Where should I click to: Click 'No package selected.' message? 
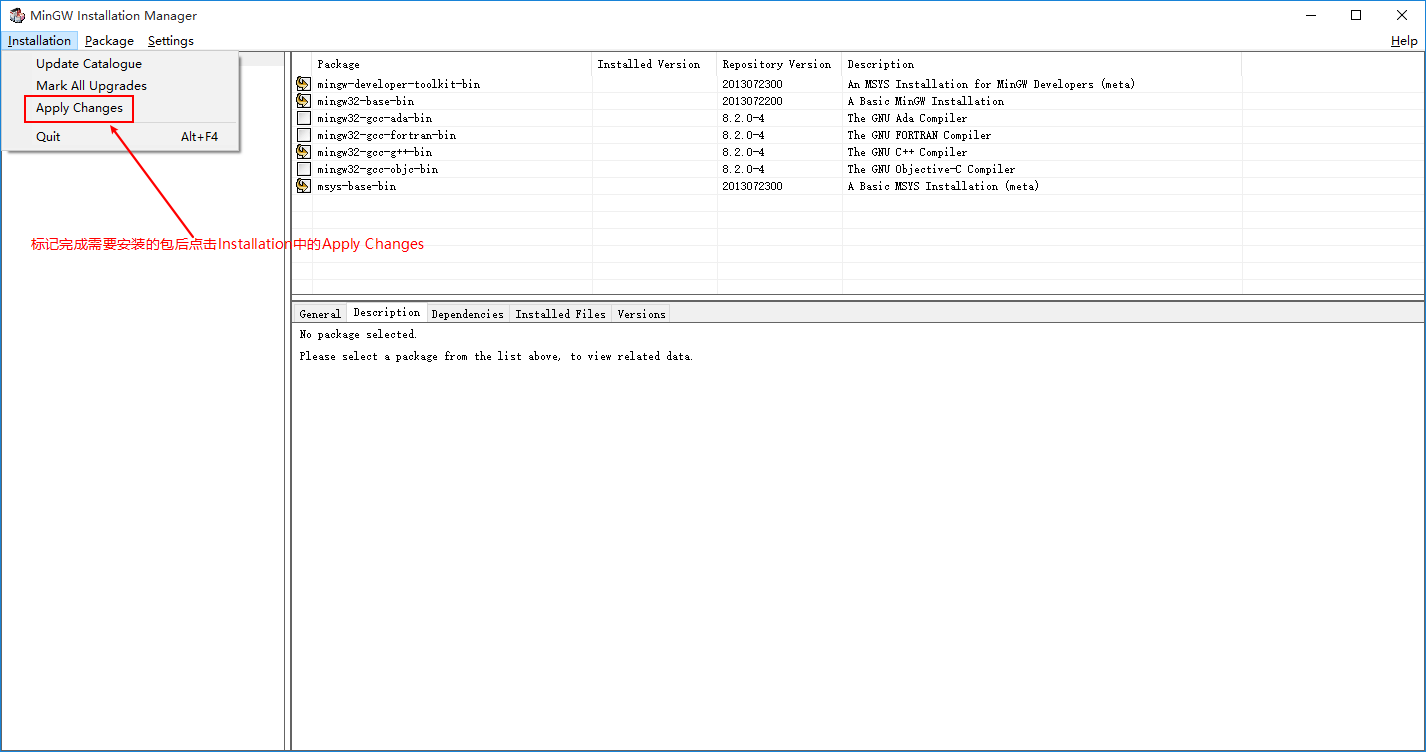pos(358,334)
